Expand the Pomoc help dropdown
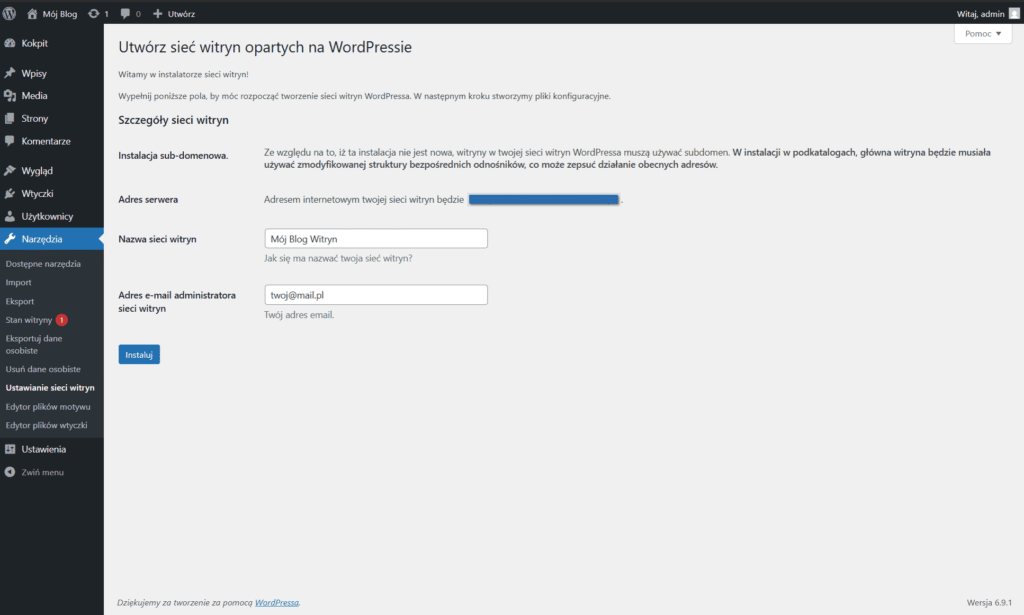Viewport: 1024px width, 615px height. (x=983, y=34)
